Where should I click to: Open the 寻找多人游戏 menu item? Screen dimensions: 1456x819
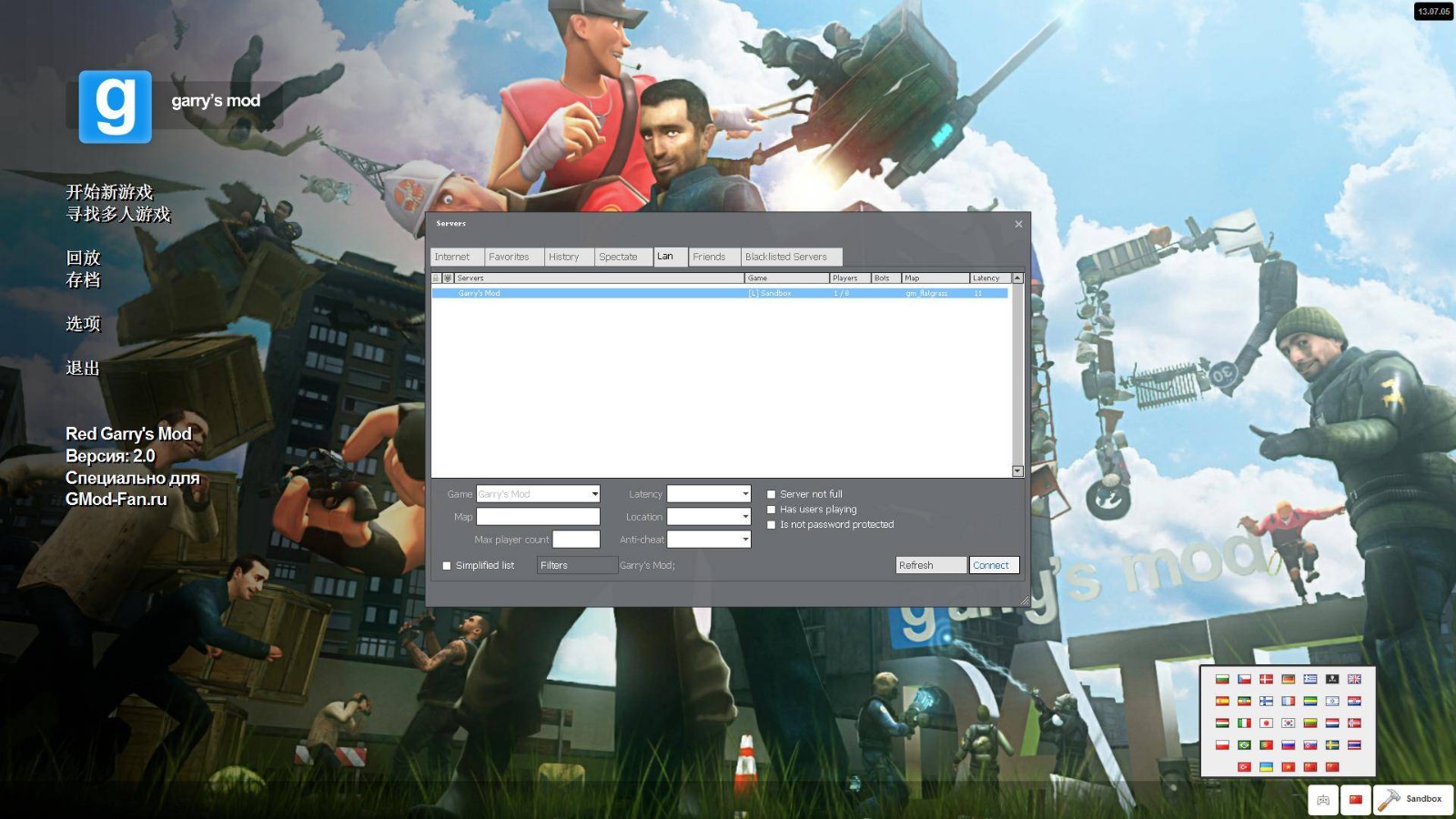[x=118, y=214]
